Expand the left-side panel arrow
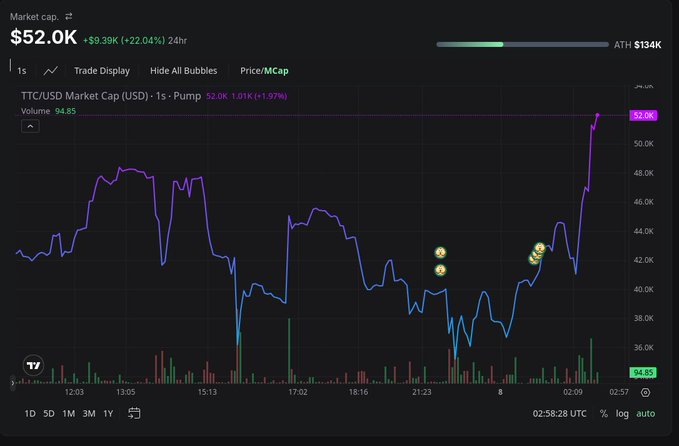The width and height of the screenshot is (679, 446). 13,383
